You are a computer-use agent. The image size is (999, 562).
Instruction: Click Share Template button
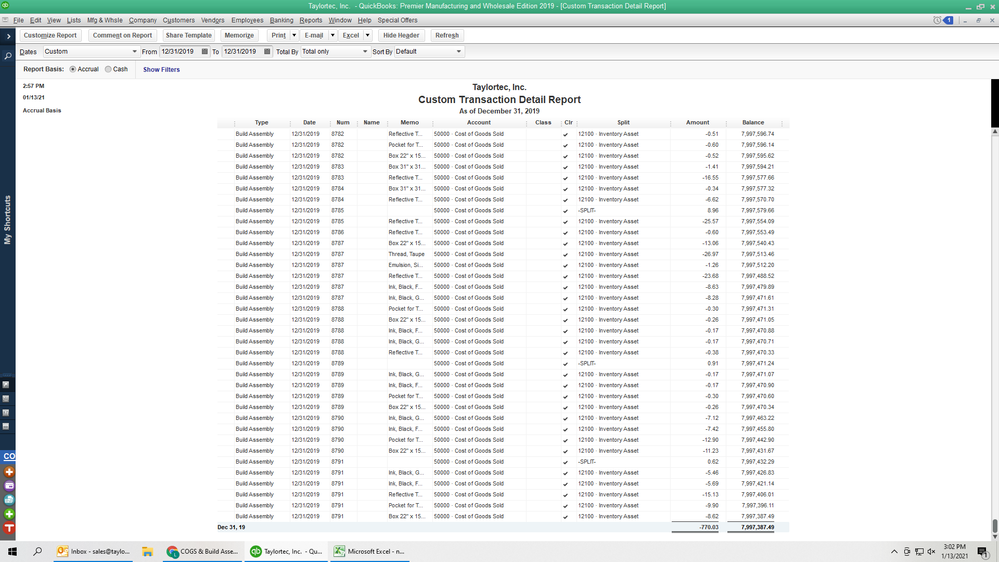(x=189, y=36)
